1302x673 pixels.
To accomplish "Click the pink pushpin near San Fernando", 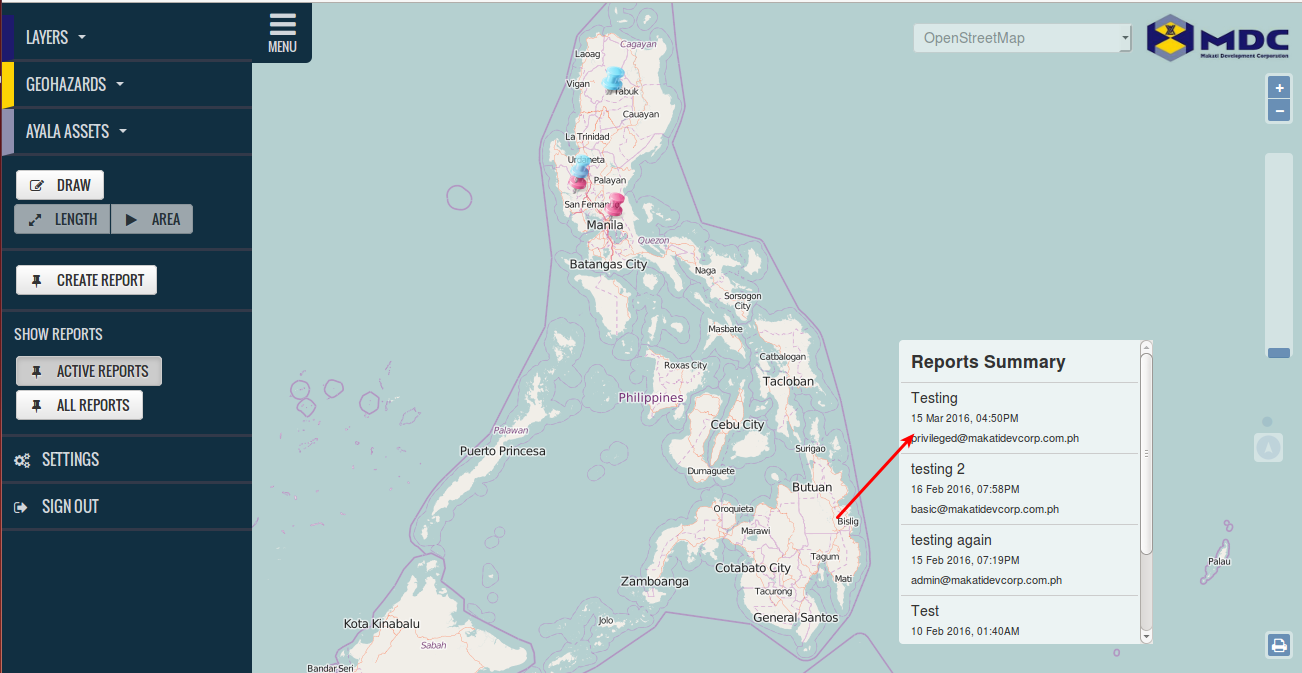I will pyautogui.click(x=578, y=183).
